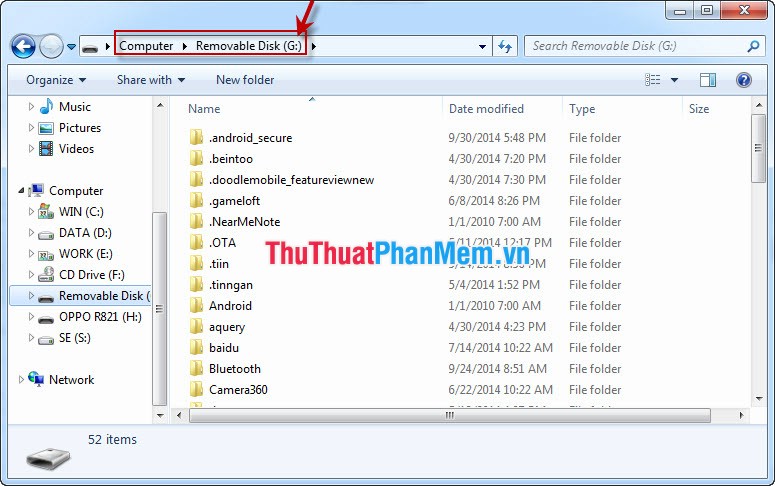Sort by Date modified column header

click(486, 109)
